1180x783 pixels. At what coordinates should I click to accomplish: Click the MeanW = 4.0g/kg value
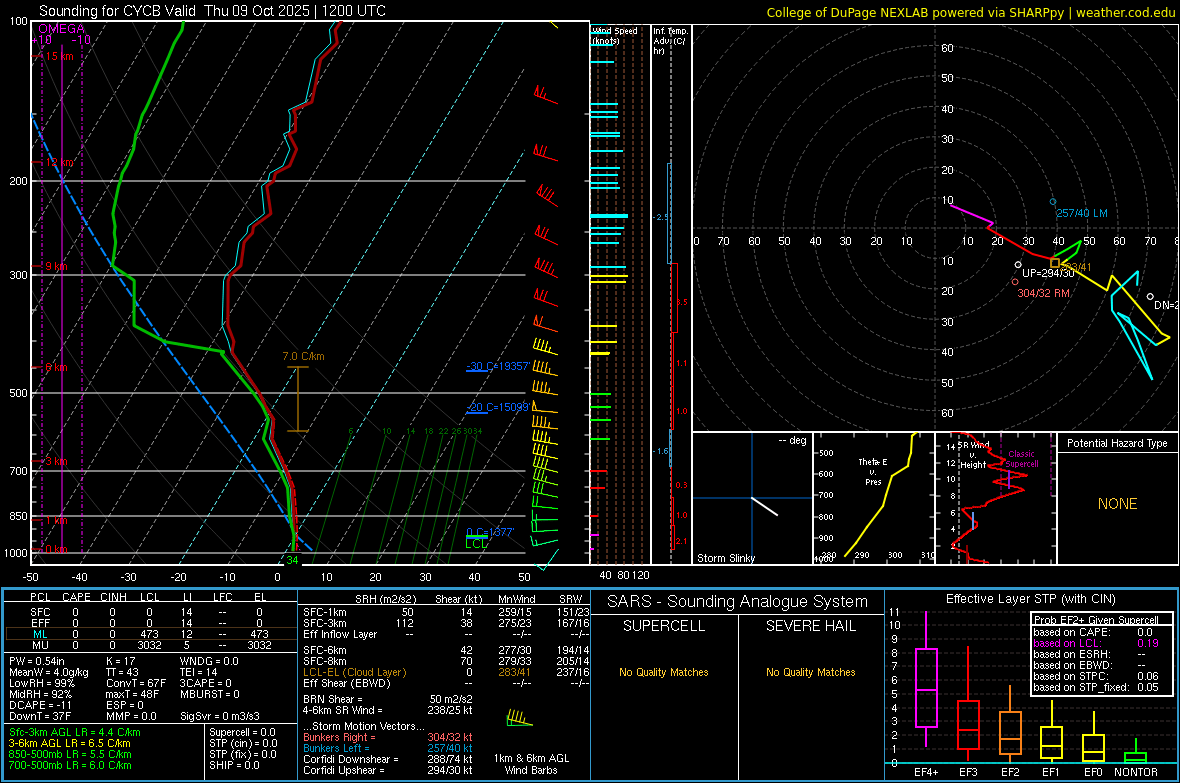coord(48,672)
